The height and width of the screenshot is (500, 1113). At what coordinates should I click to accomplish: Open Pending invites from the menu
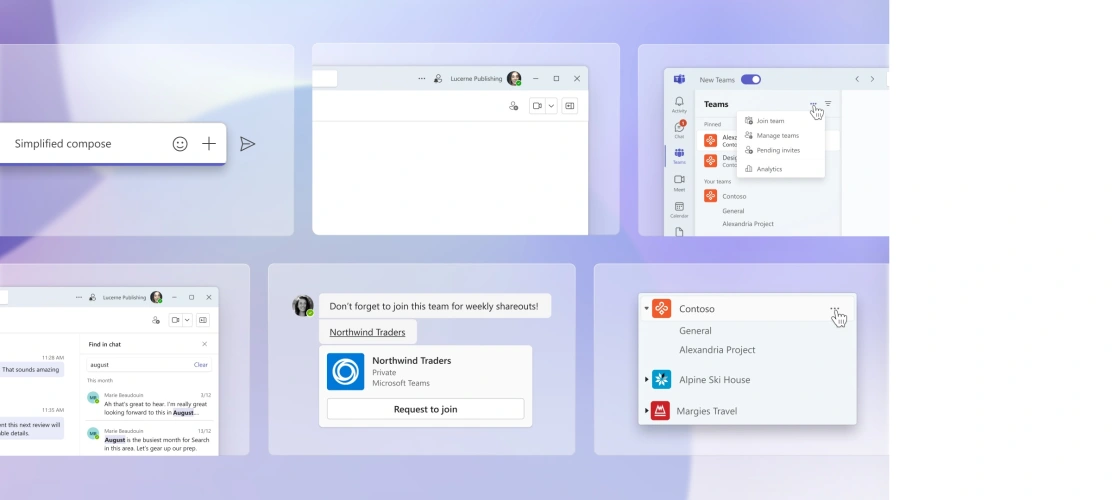(x=777, y=150)
